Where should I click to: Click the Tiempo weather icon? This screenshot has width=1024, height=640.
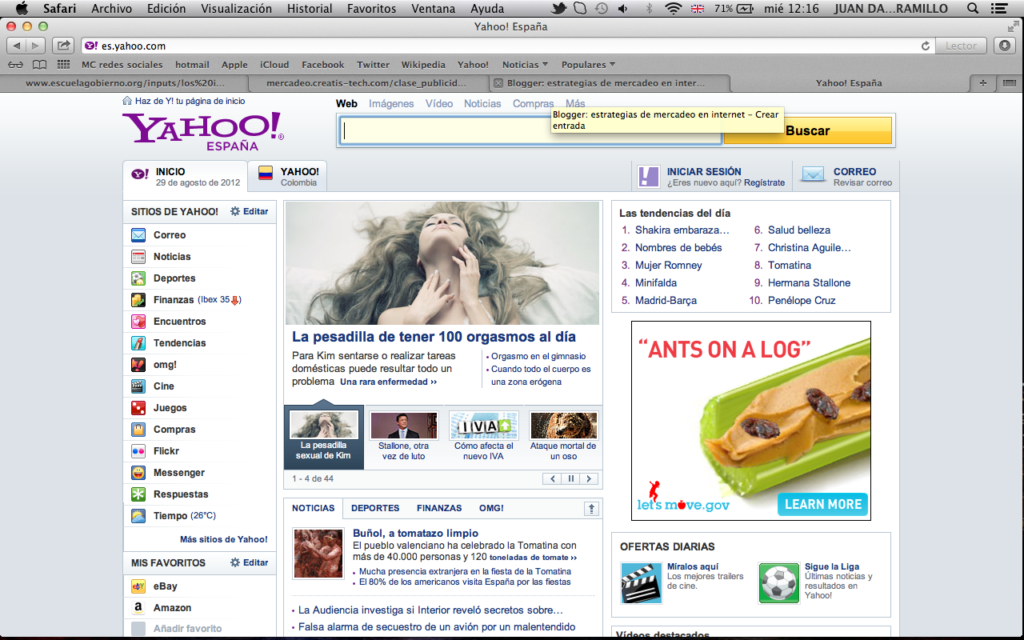138,515
